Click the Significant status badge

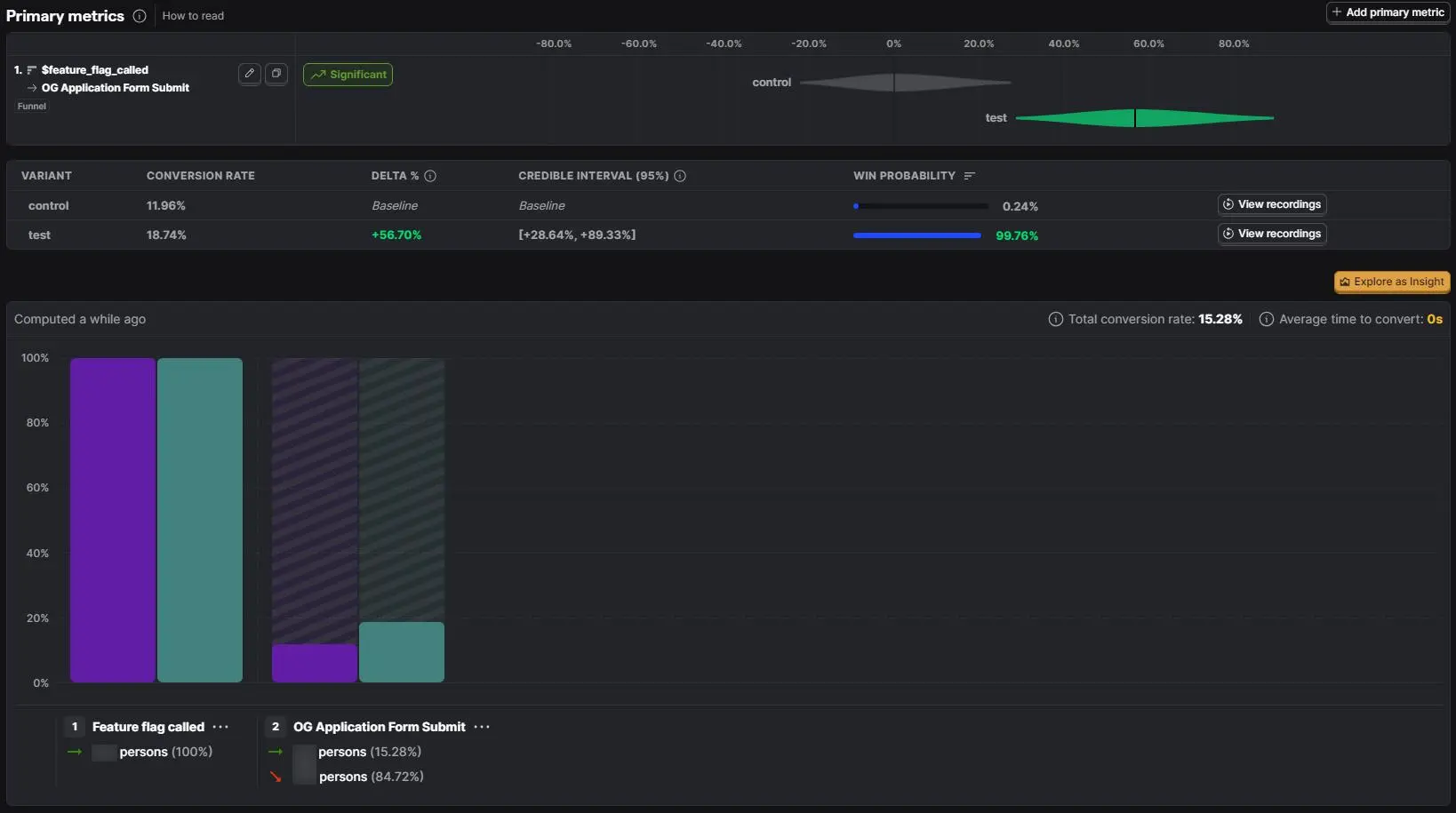pos(348,75)
